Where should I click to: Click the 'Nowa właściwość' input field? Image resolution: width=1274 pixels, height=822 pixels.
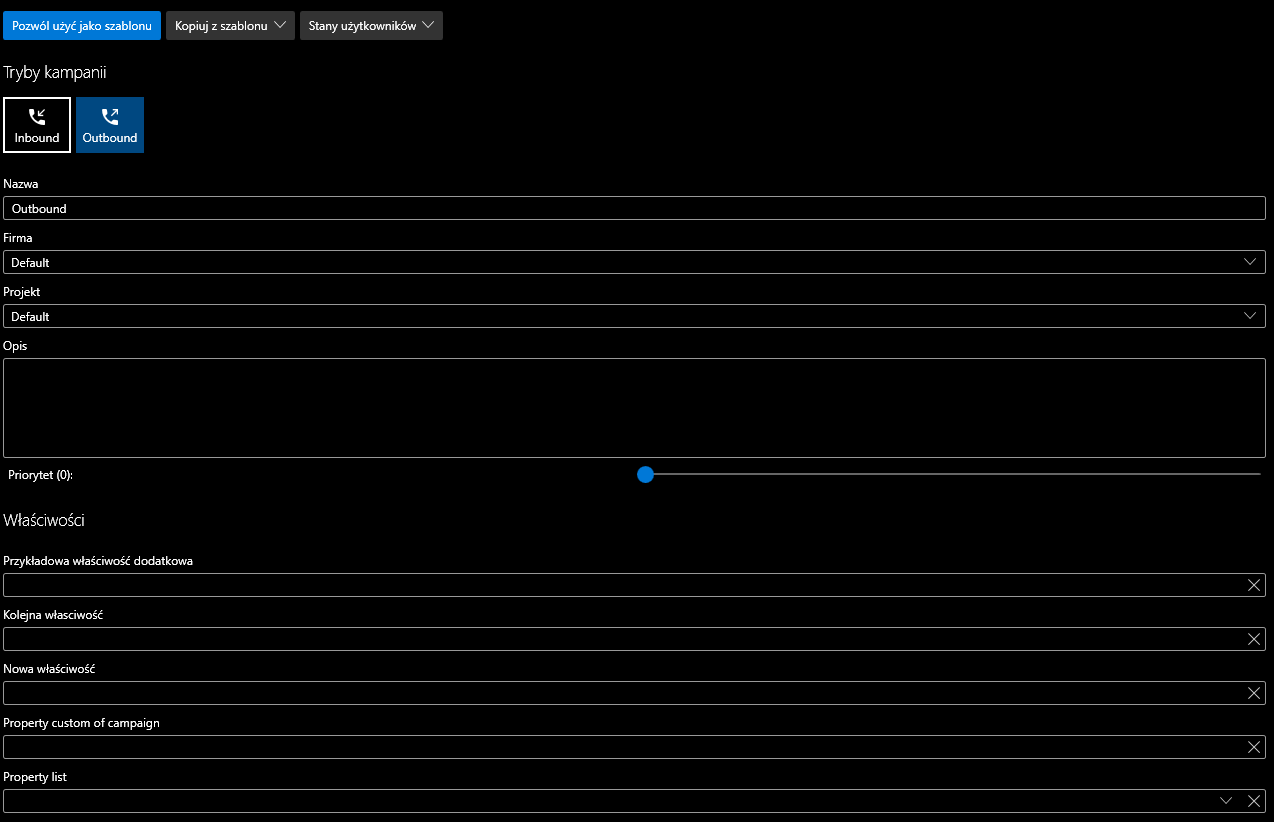point(620,693)
